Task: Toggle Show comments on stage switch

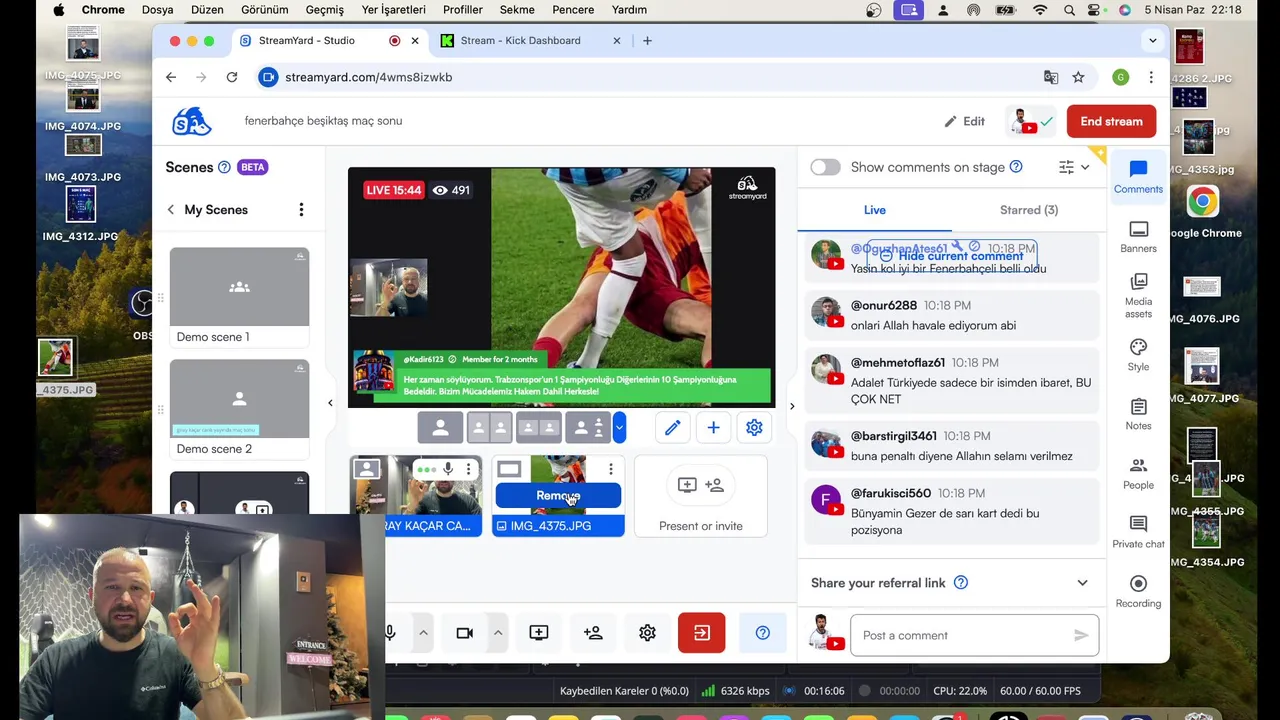Action: (x=825, y=167)
